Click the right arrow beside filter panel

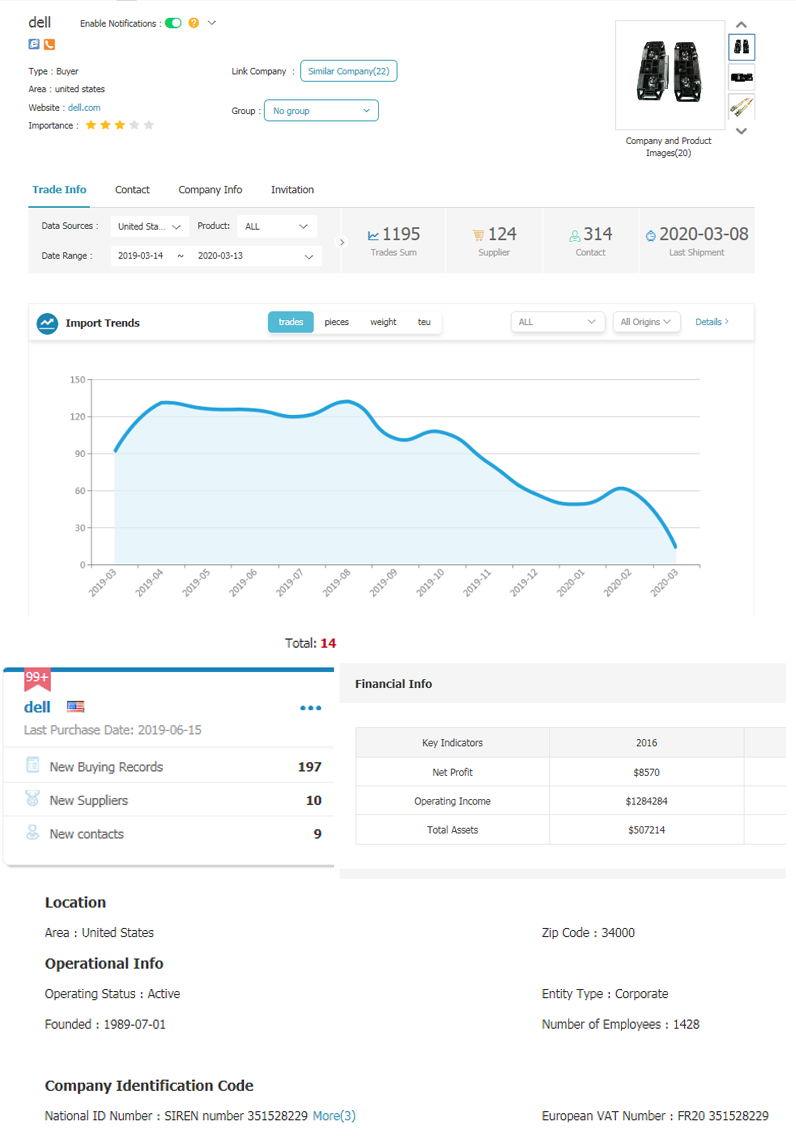[x=342, y=242]
